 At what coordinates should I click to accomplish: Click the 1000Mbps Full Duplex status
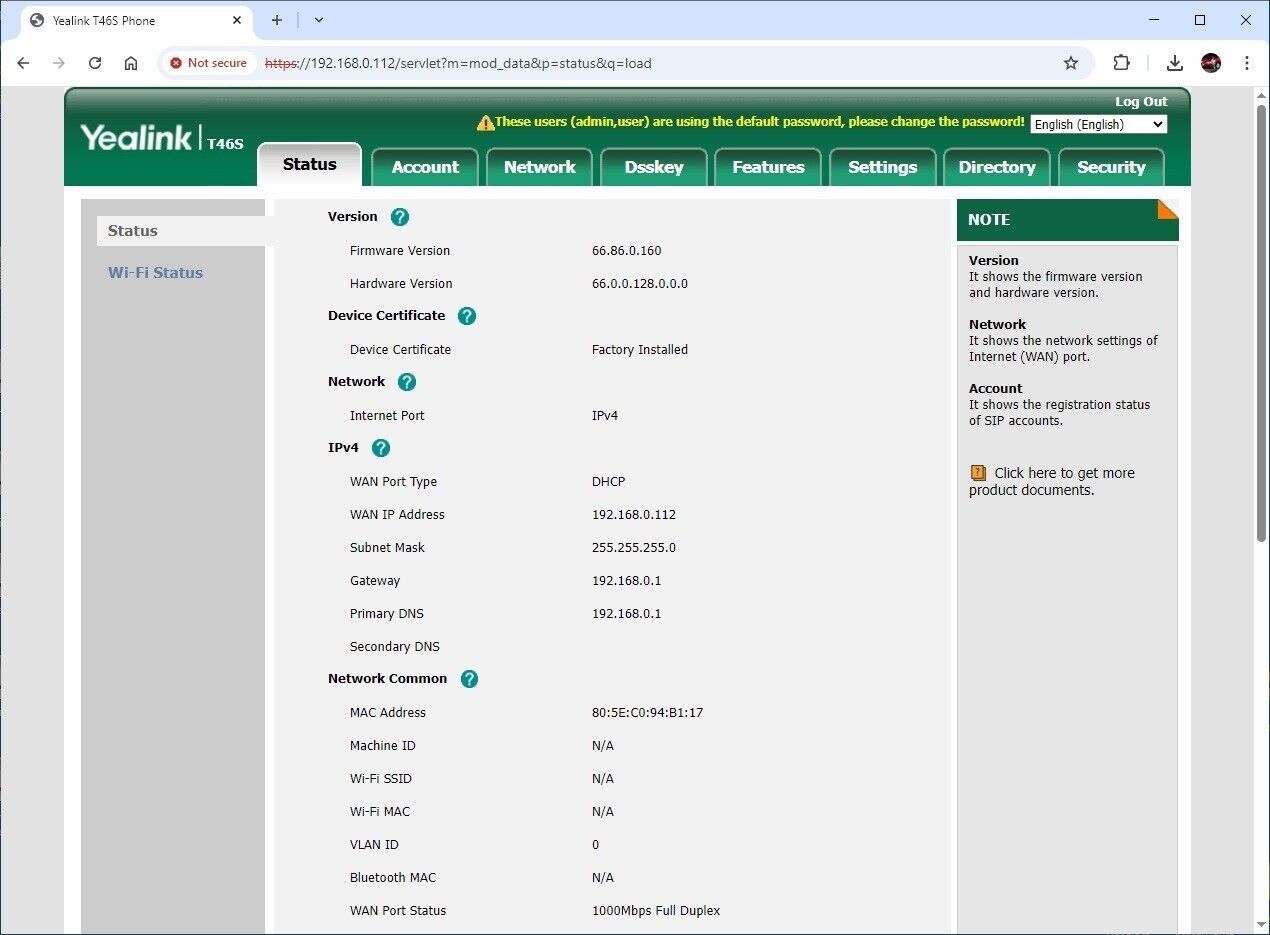(x=656, y=911)
